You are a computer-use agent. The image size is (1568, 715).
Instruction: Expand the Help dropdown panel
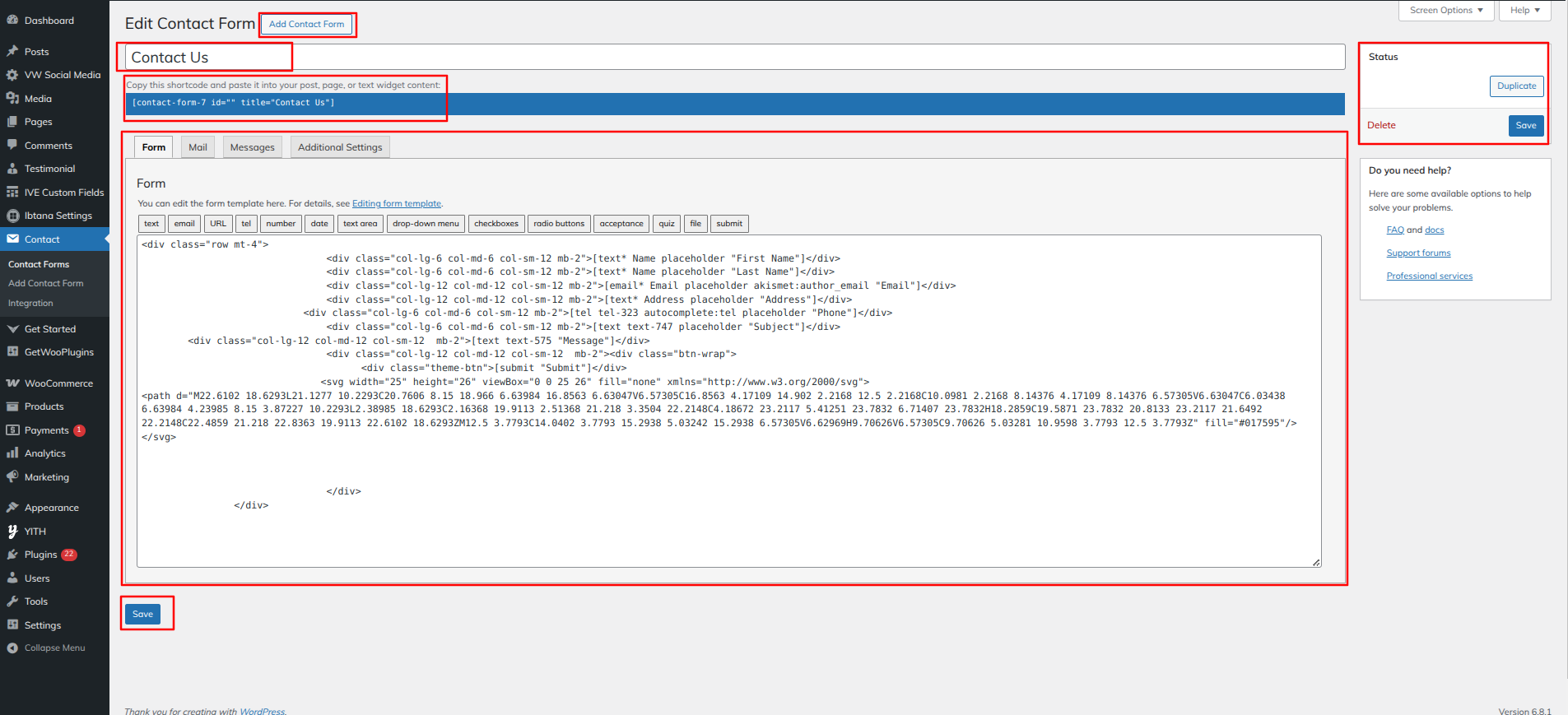coord(1524,11)
